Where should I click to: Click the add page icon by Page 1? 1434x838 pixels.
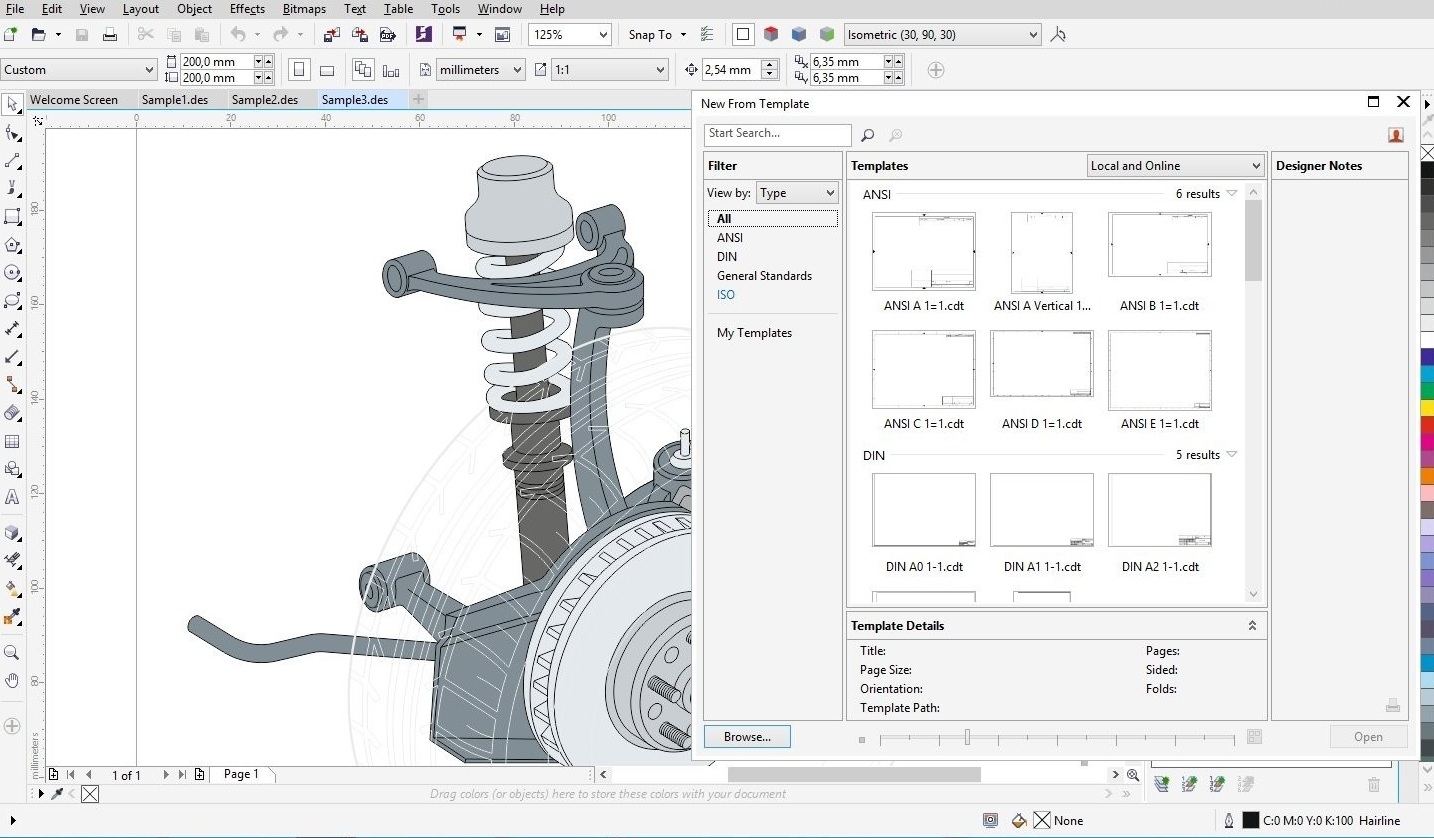200,774
